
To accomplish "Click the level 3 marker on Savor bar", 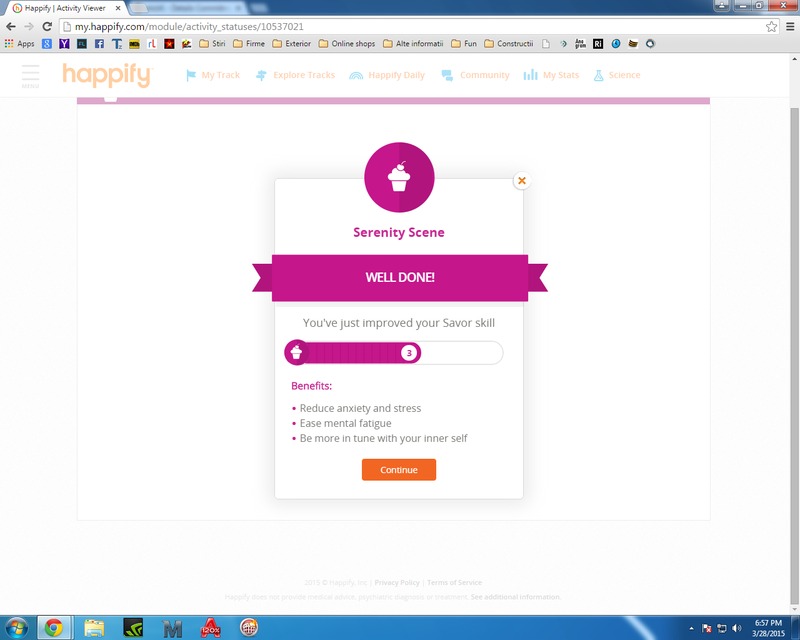I will pos(409,353).
